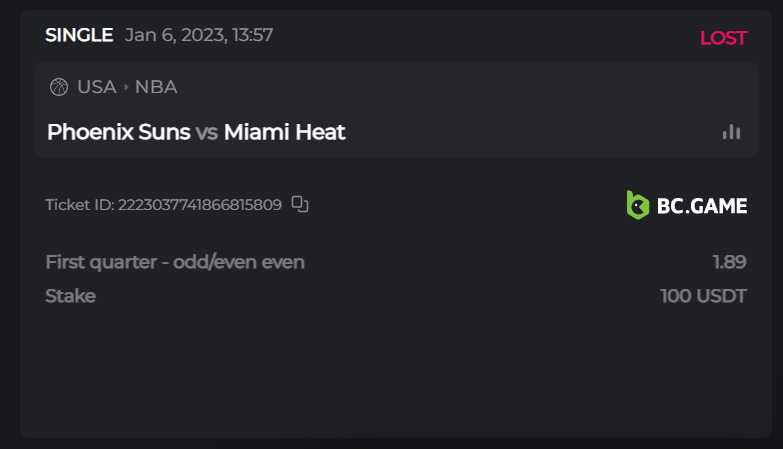Open match statistics bar chart icon
The height and width of the screenshot is (449, 783).
(732, 132)
